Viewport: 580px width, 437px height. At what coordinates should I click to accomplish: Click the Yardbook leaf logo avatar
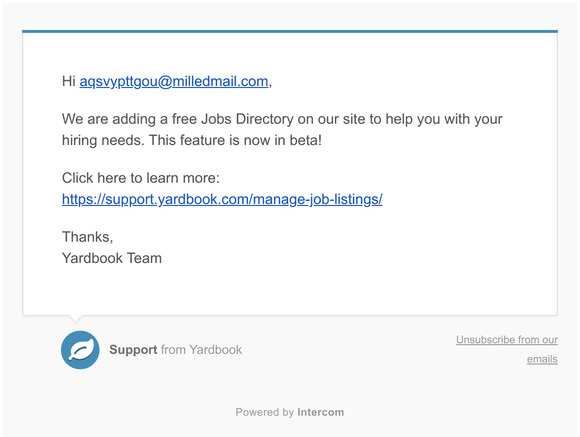80,350
